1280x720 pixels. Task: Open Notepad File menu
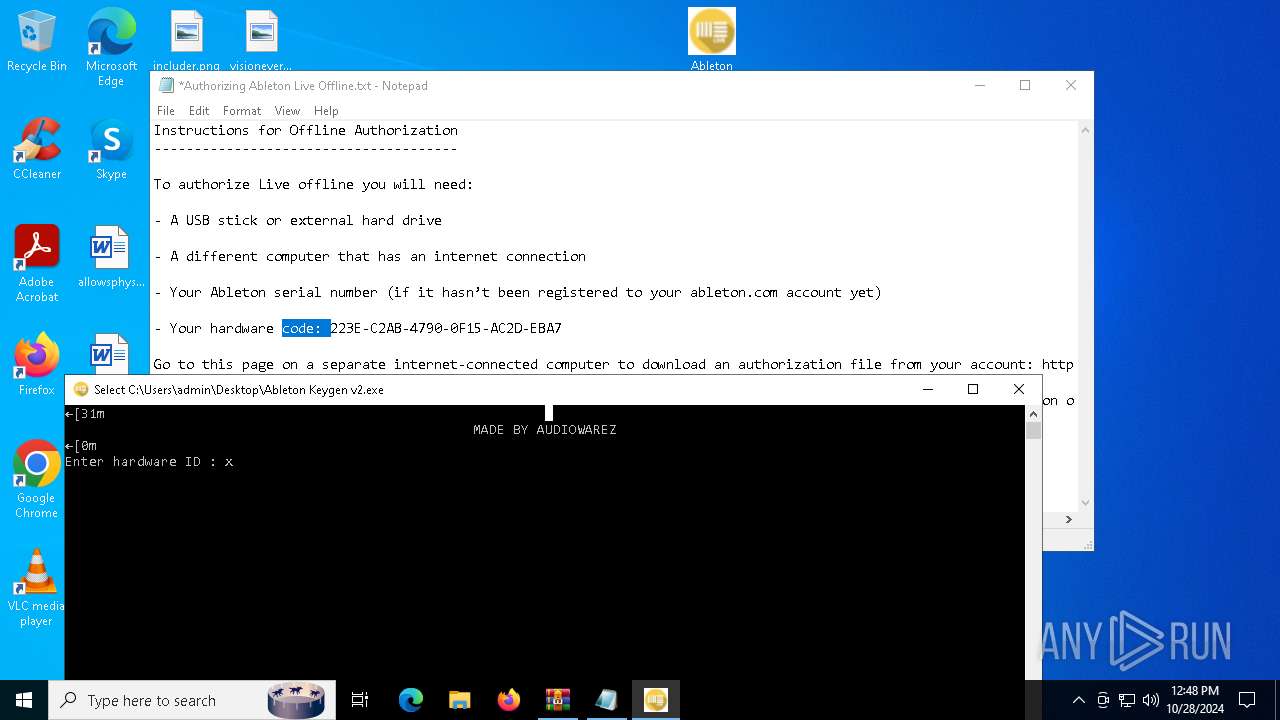[x=166, y=111]
